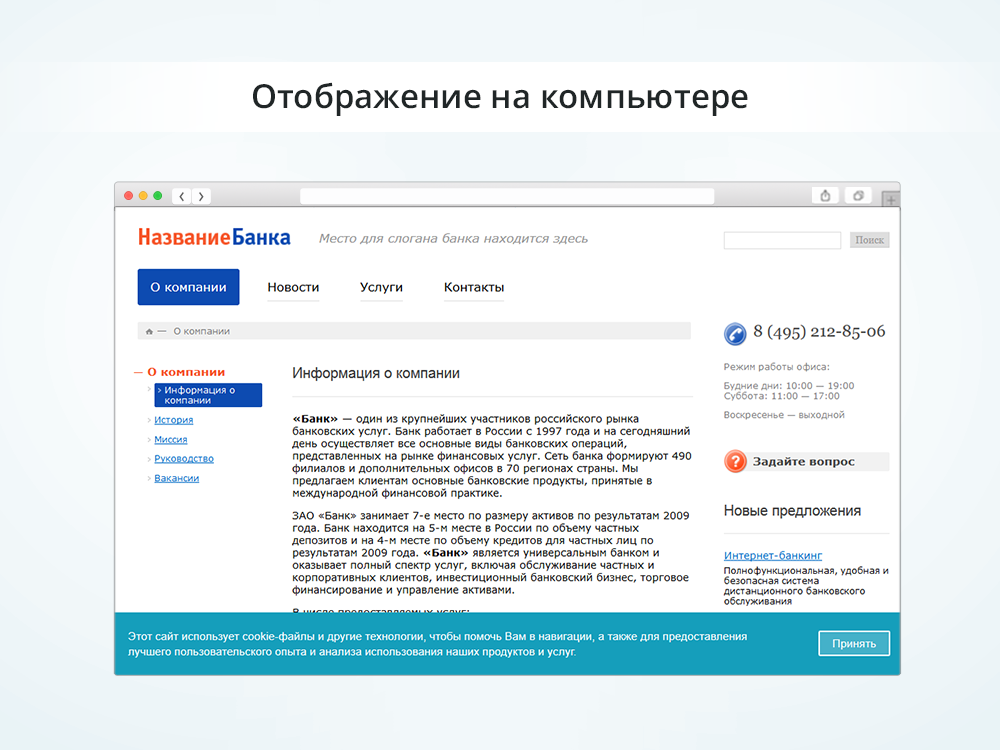
Task: Click the О компании breadcrumb entry
Action: 201,330
